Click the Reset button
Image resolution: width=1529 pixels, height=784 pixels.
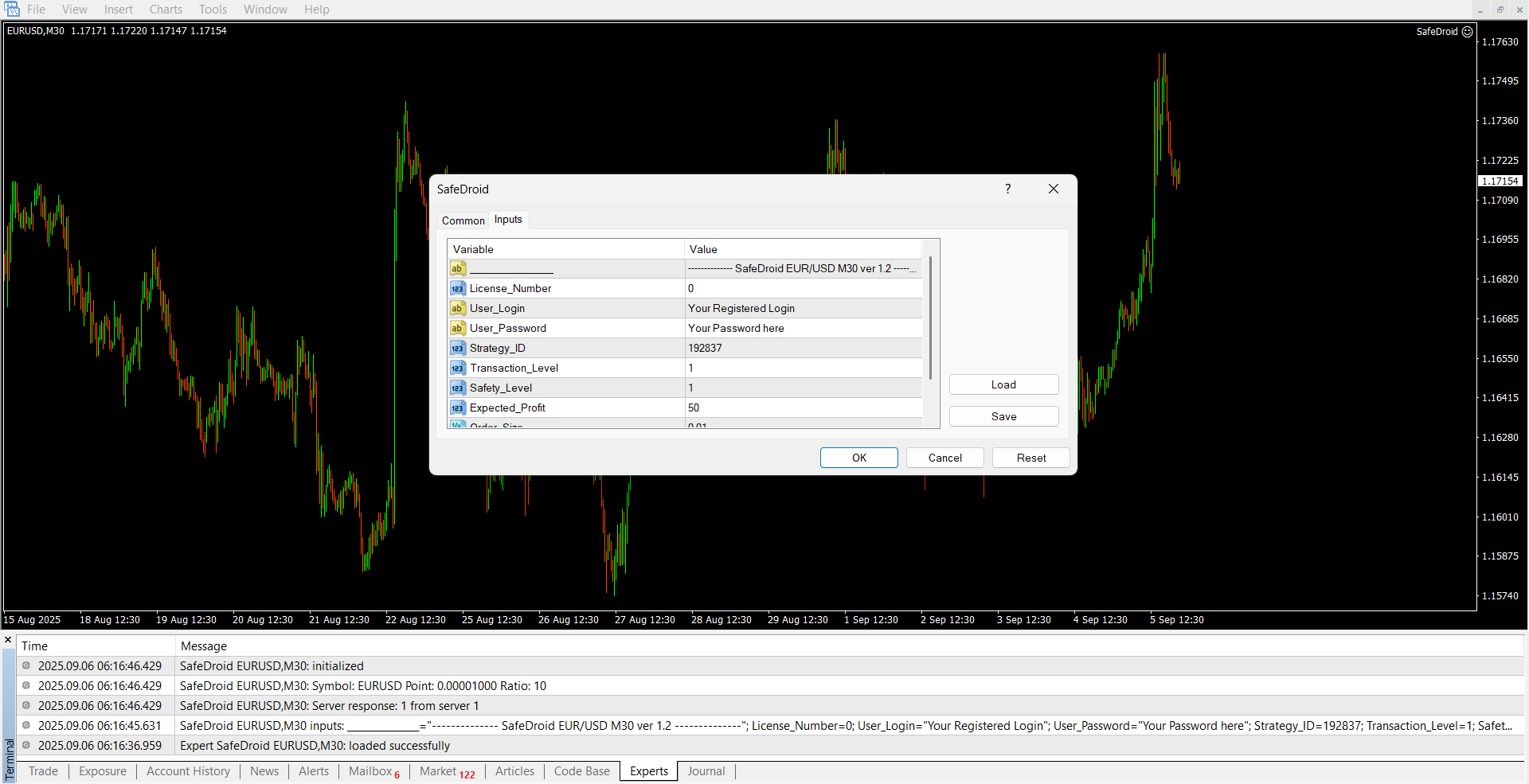(1030, 458)
